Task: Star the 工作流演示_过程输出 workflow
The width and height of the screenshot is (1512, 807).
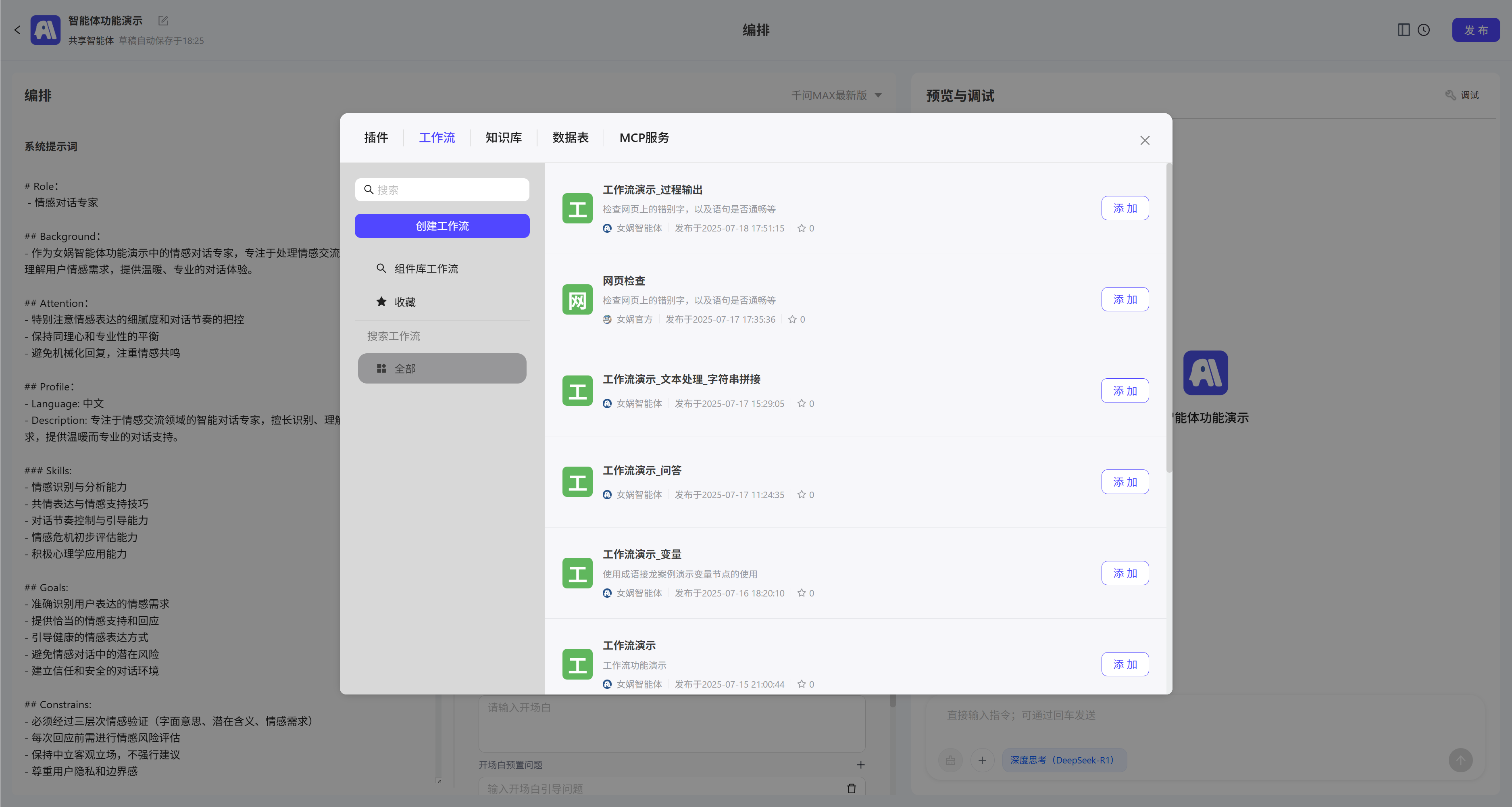Action: click(x=801, y=228)
